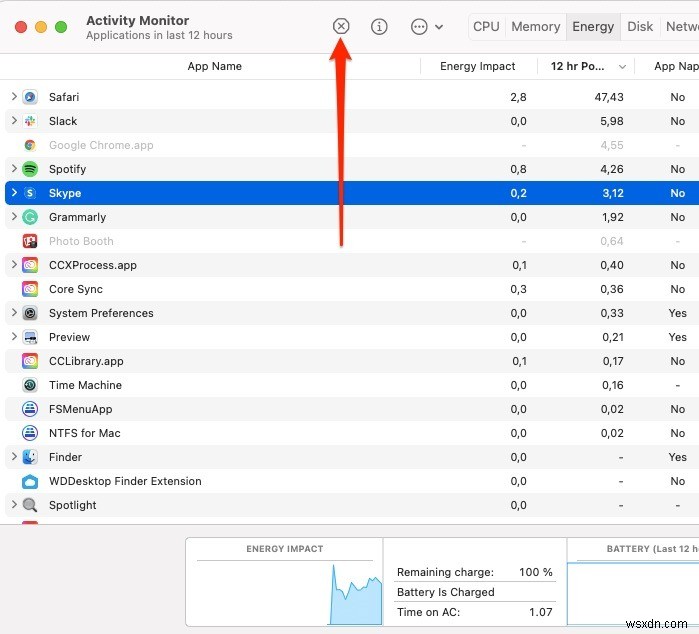Select the WDDesktop Finder Extension row name
This screenshot has width=699, height=634.
pyautogui.click(x=125, y=481)
